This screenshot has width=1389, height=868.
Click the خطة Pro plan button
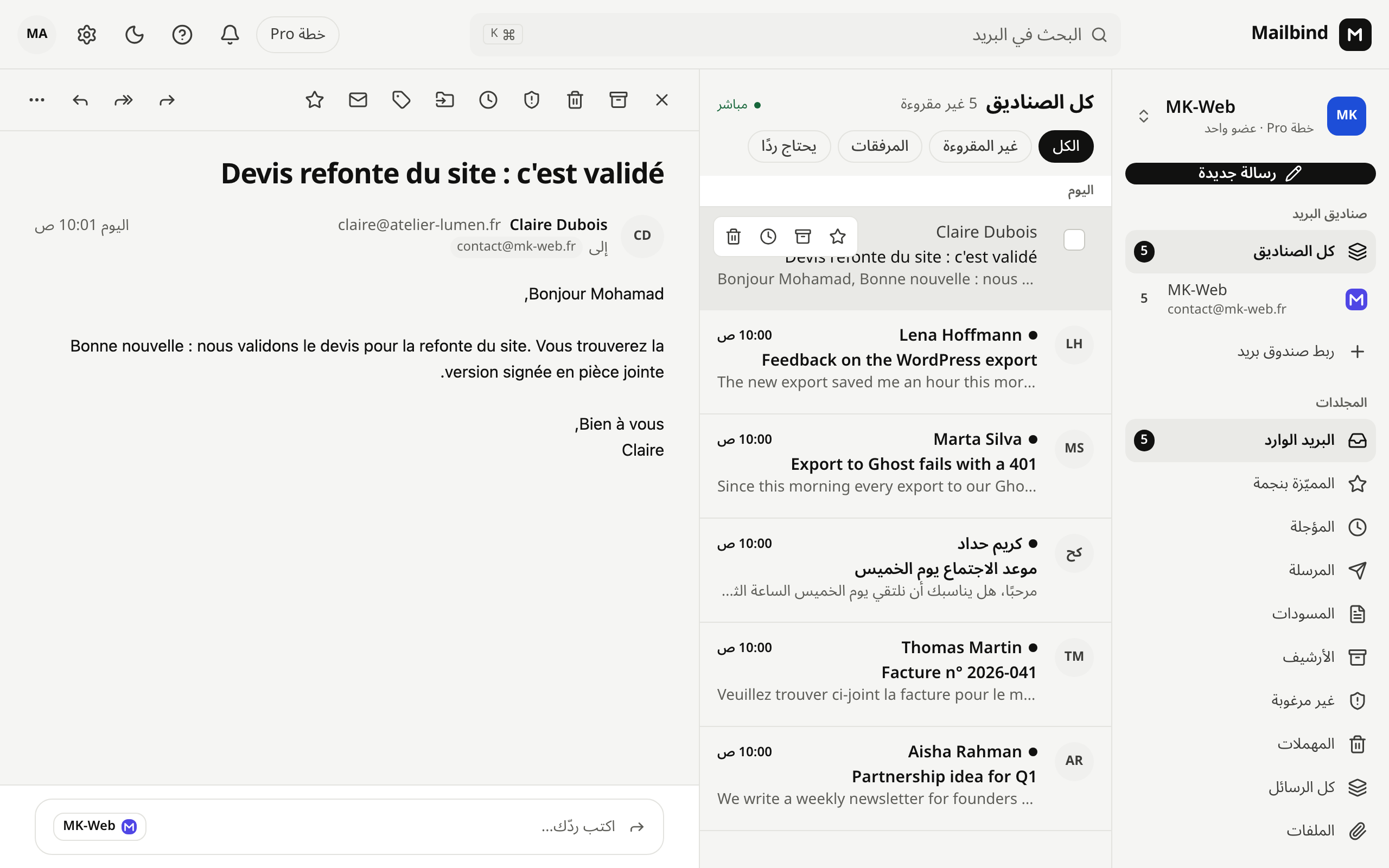point(297,34)
